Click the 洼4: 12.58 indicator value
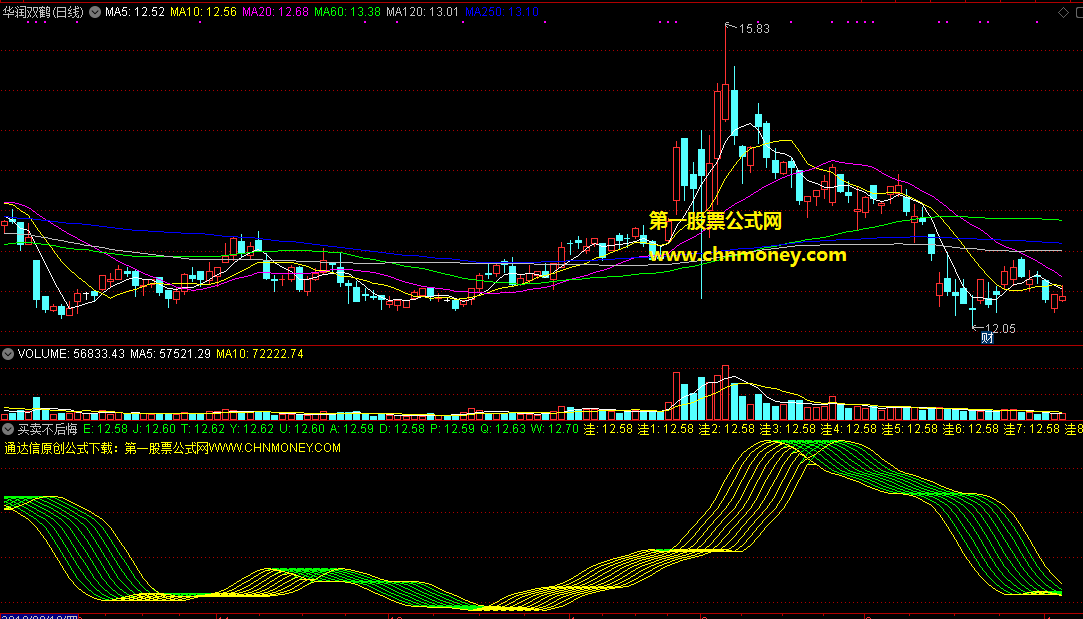The width and height of the screenshot is (1083, 619). tap(849, 429)
